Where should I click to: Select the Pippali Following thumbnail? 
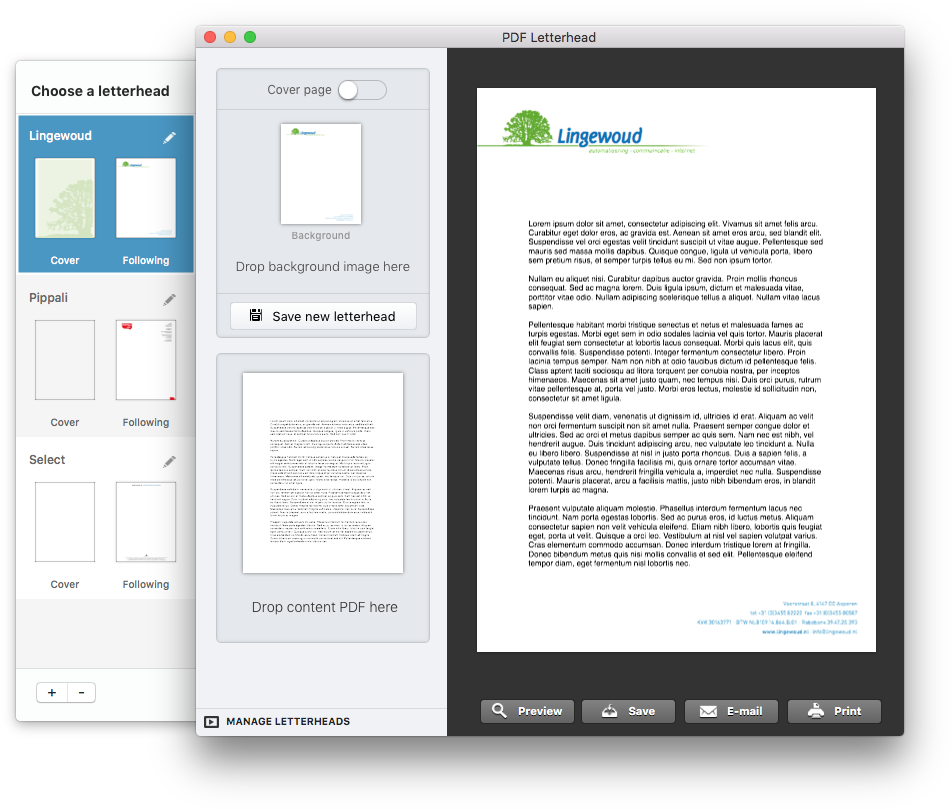pyautogui.click(x=145, y=360)
